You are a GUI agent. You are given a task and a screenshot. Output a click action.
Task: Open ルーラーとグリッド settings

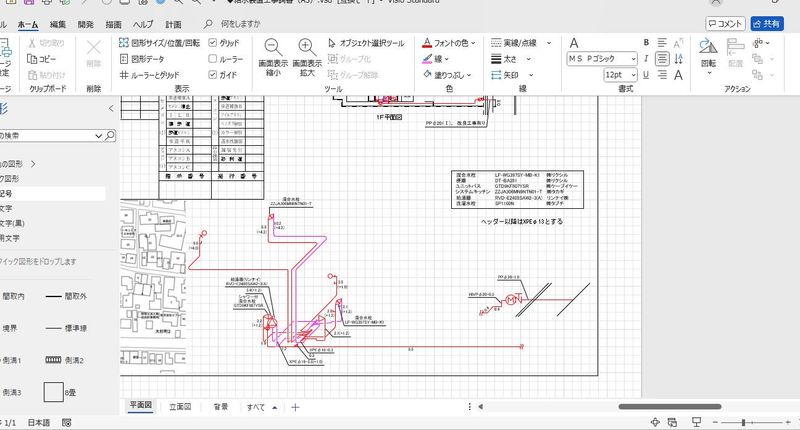tap(149, 75)
